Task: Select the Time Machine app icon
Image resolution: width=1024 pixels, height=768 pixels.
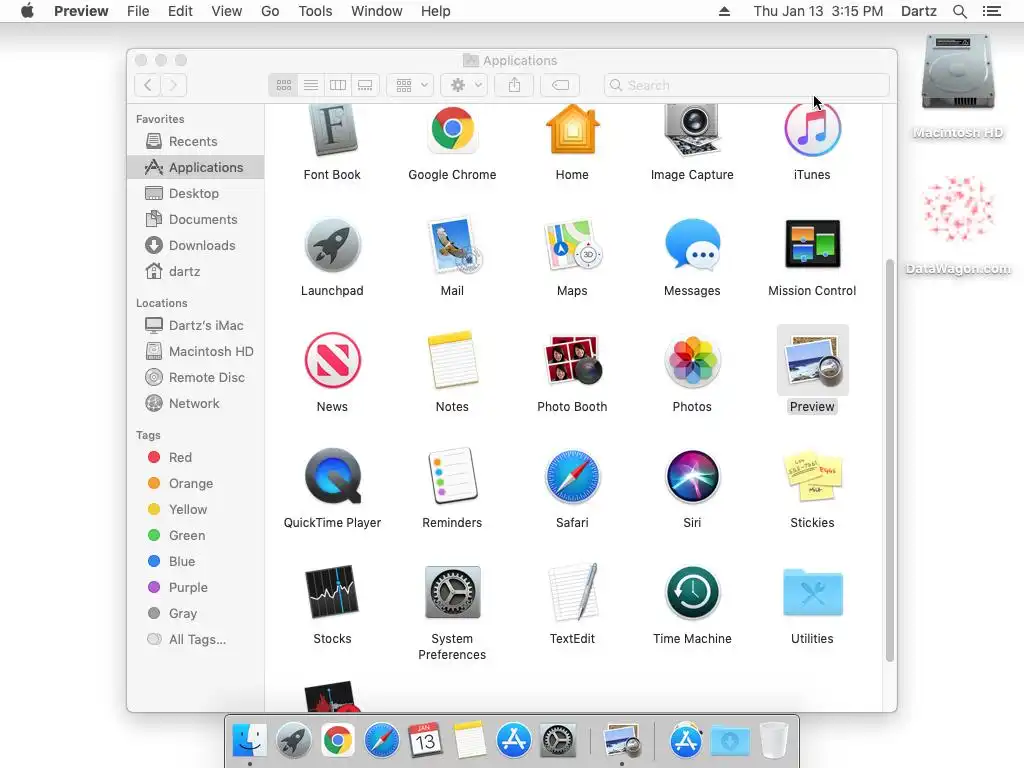Action: [x=692, y=592]
